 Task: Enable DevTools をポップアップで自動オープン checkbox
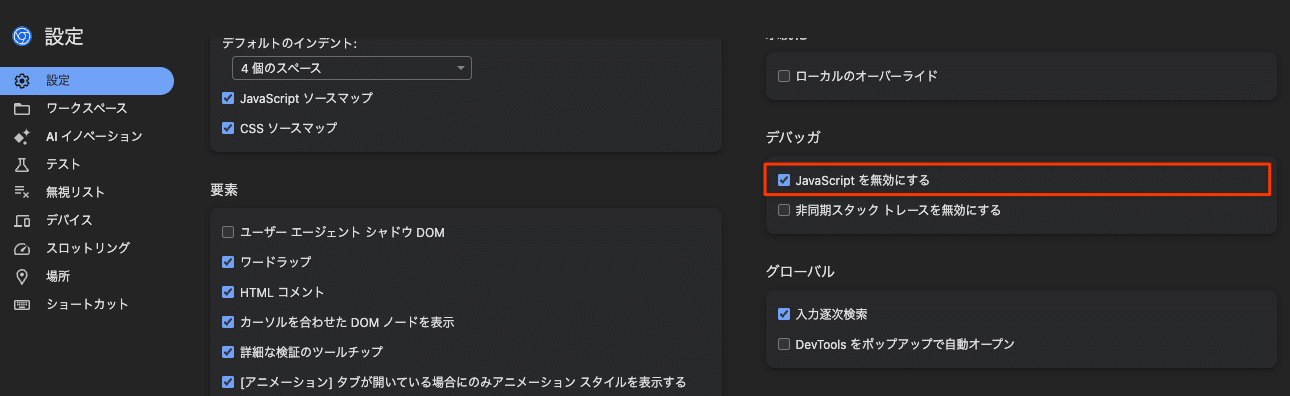[x=784, y=344]
